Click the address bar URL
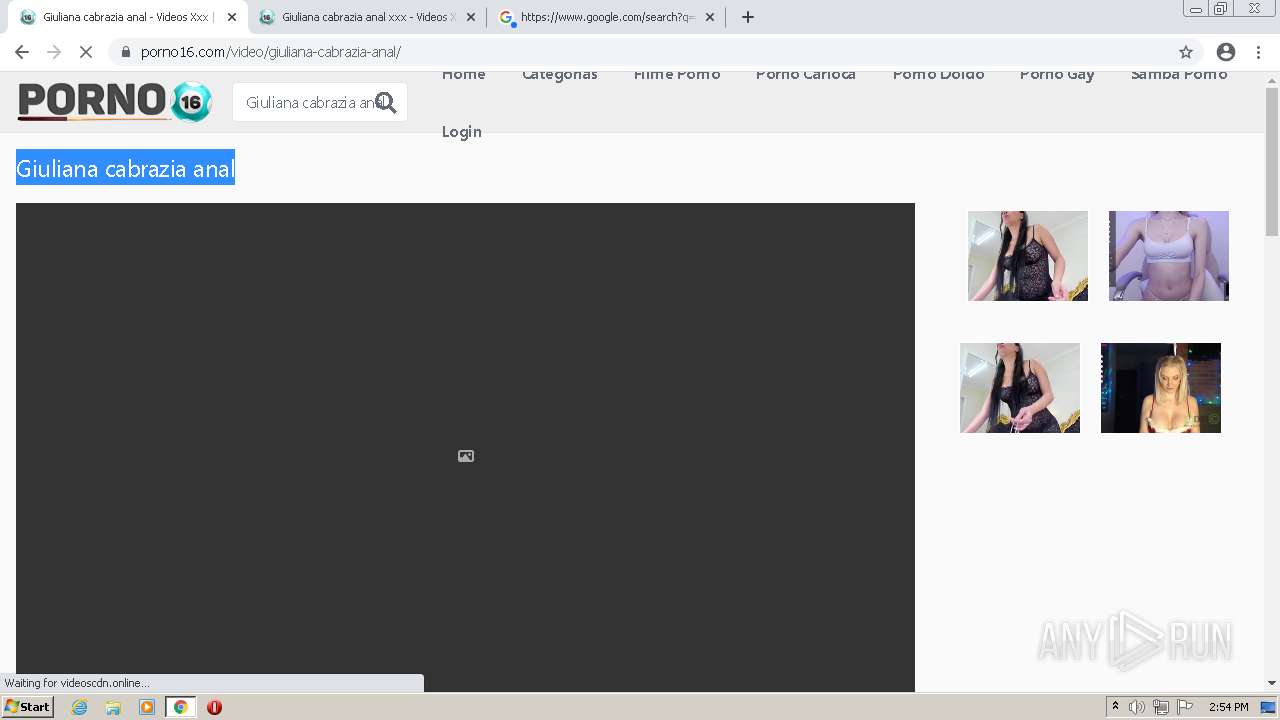 tap(271, 52)
